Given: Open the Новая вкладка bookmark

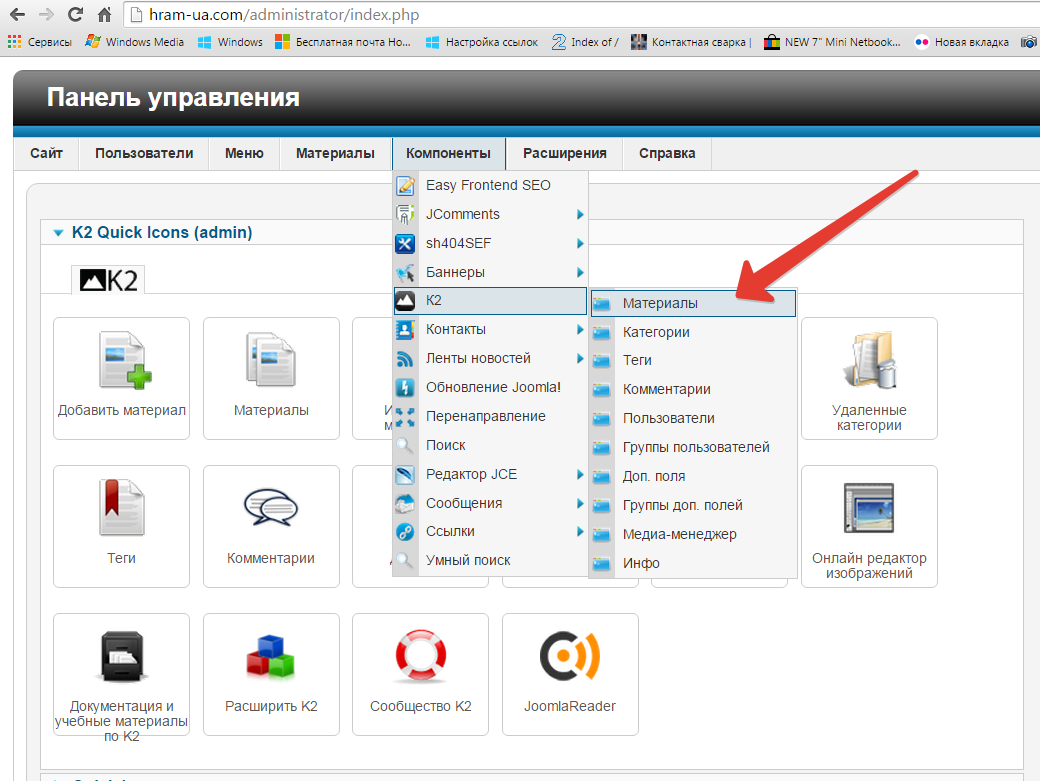Looking at the screenshot, I should point(962,42).
